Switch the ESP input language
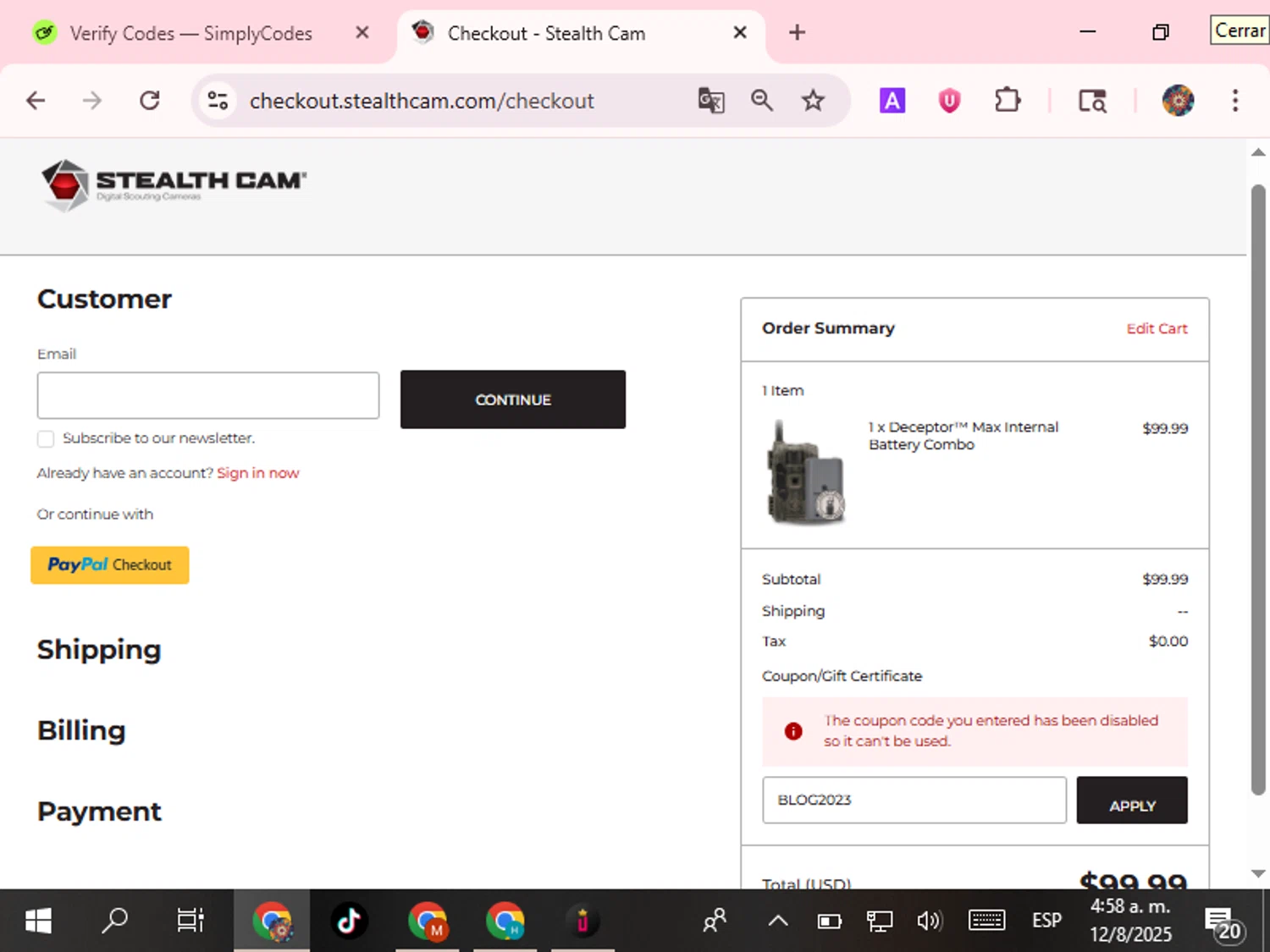Screen dimensions: 1270x952 pos(1047,921)
